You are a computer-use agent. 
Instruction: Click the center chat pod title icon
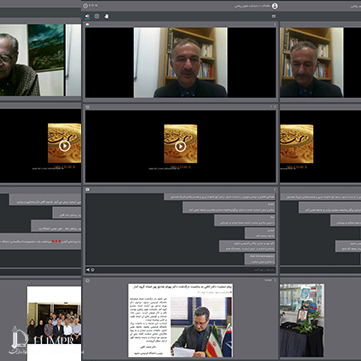pos(88,189)
